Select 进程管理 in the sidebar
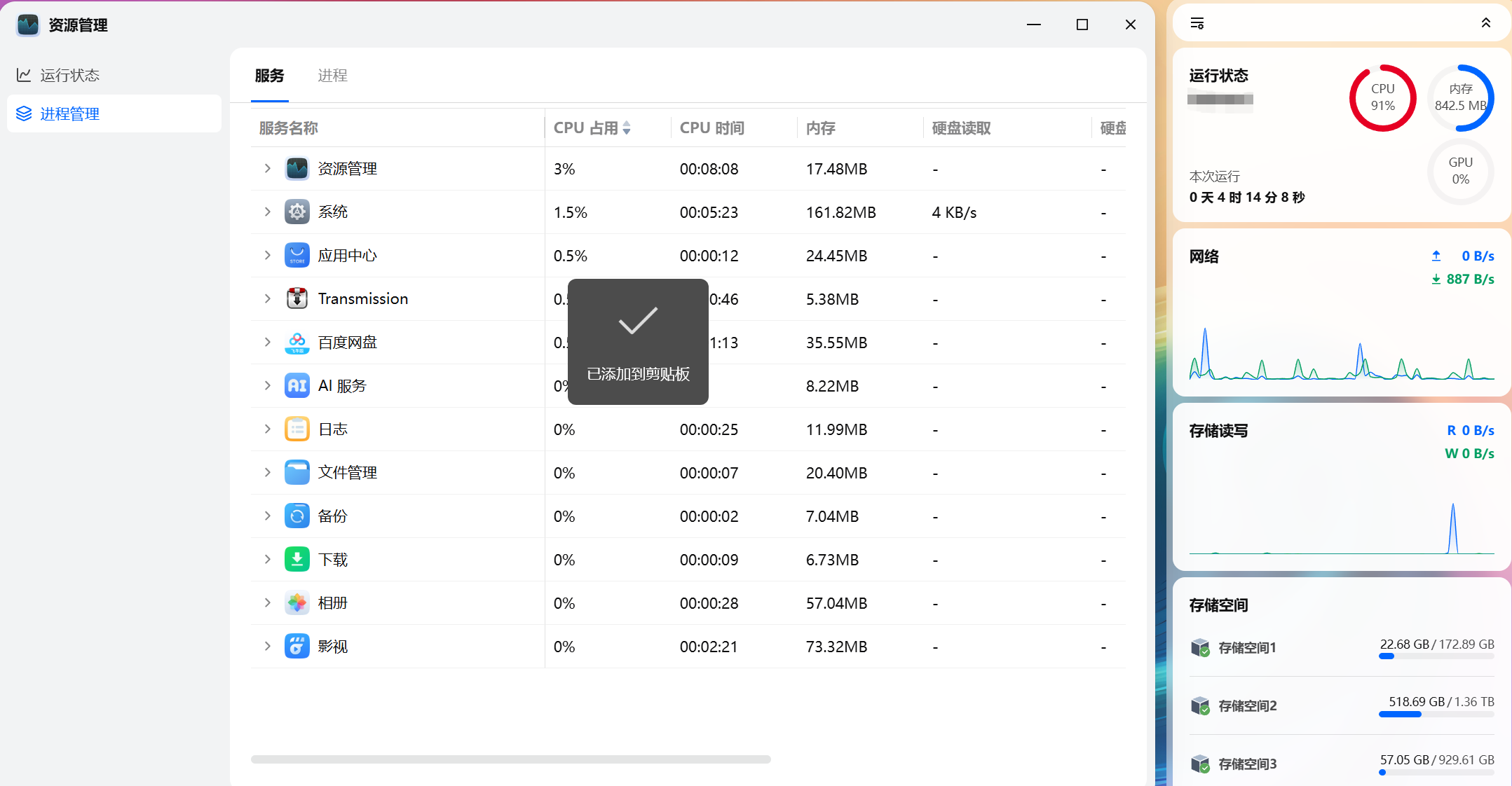This screenshot has width=1512, height=786. (x=69, y=113)
